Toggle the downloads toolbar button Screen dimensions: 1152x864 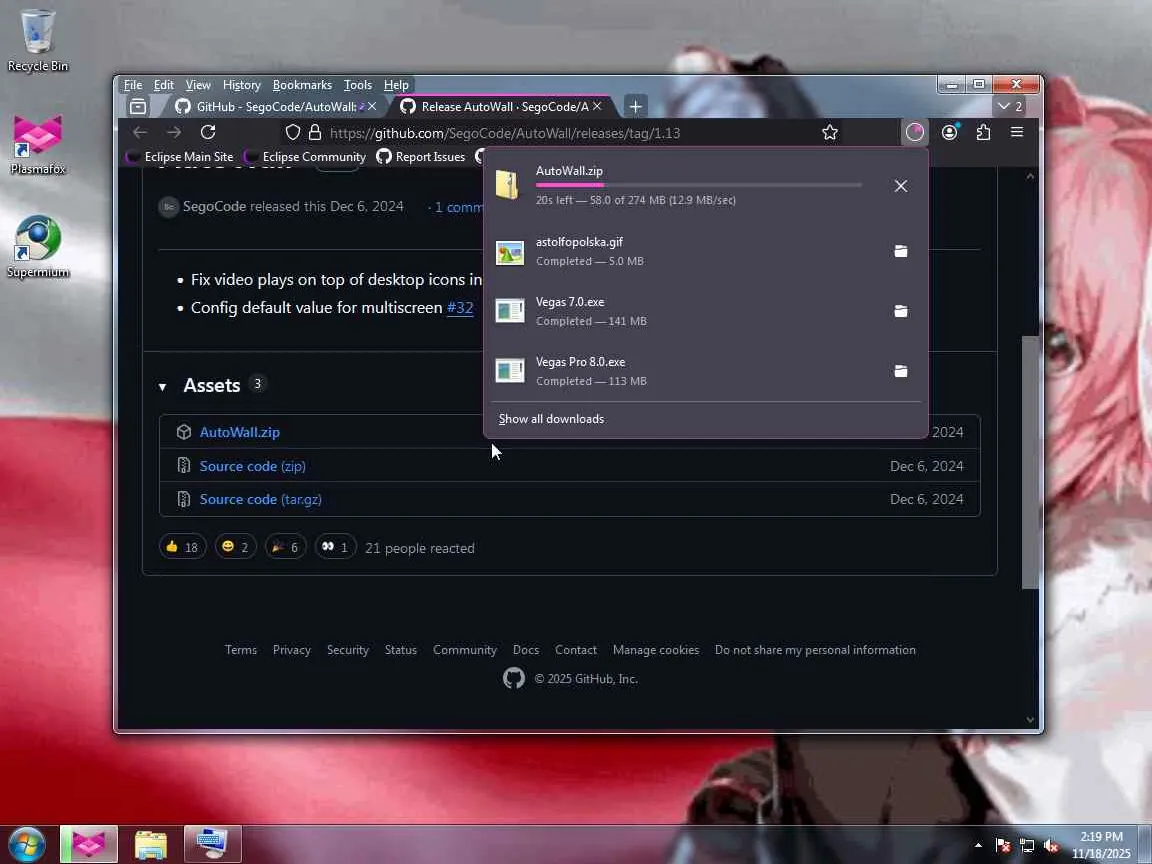tap(915, 132)
